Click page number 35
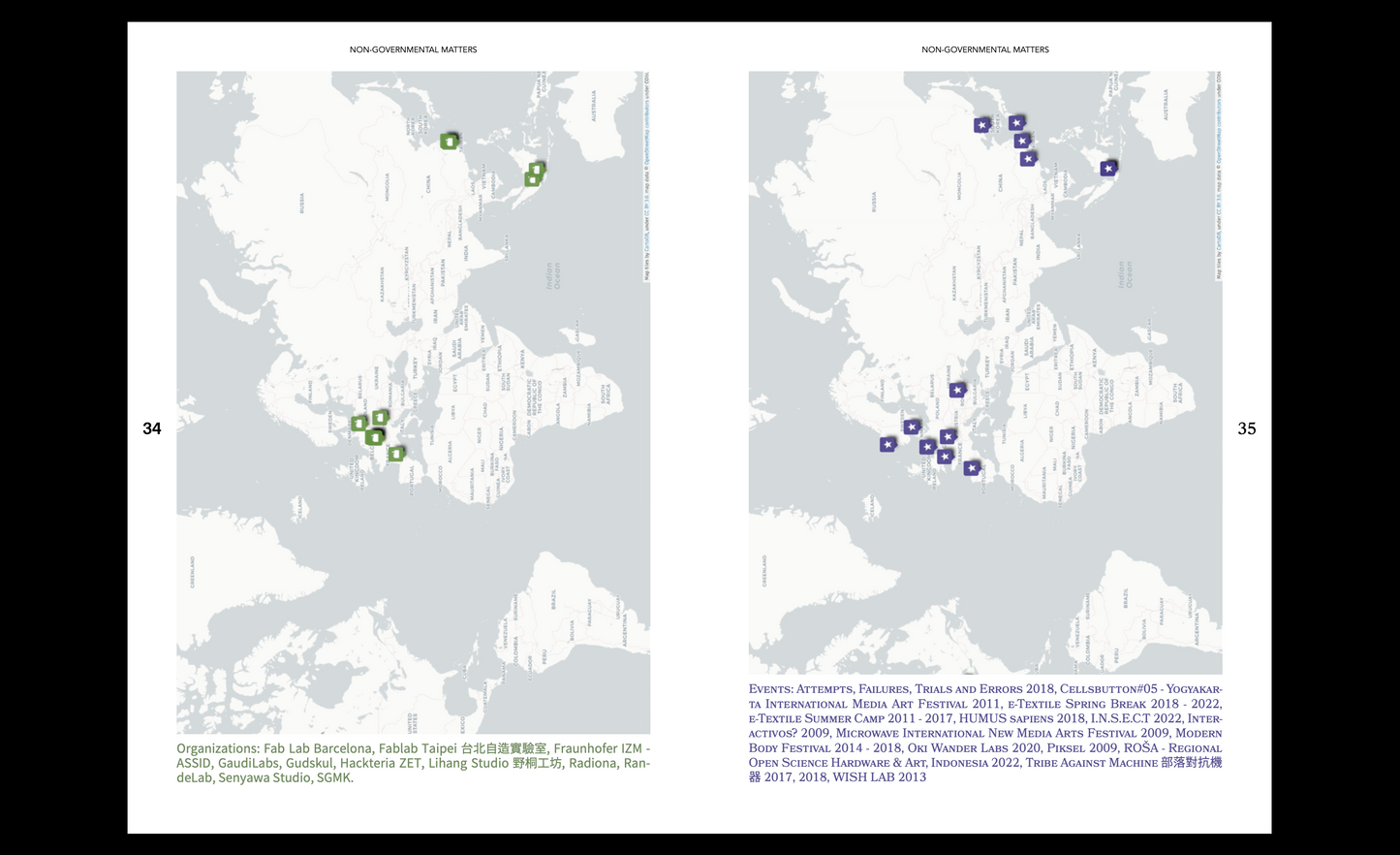Viewport: 1400px width, 855px height. (x=1247, y=428)
